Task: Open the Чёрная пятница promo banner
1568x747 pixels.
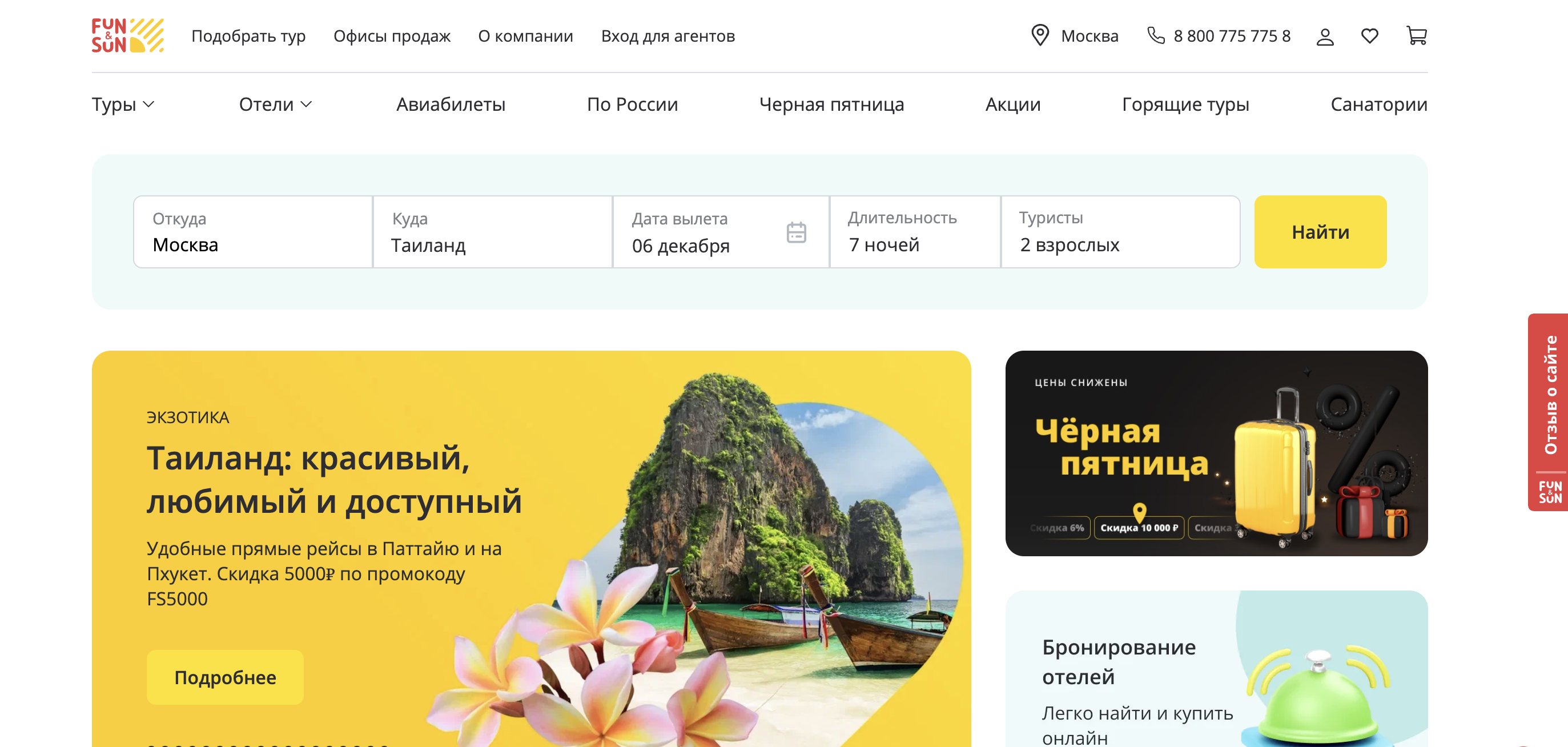Action: 1216,453
